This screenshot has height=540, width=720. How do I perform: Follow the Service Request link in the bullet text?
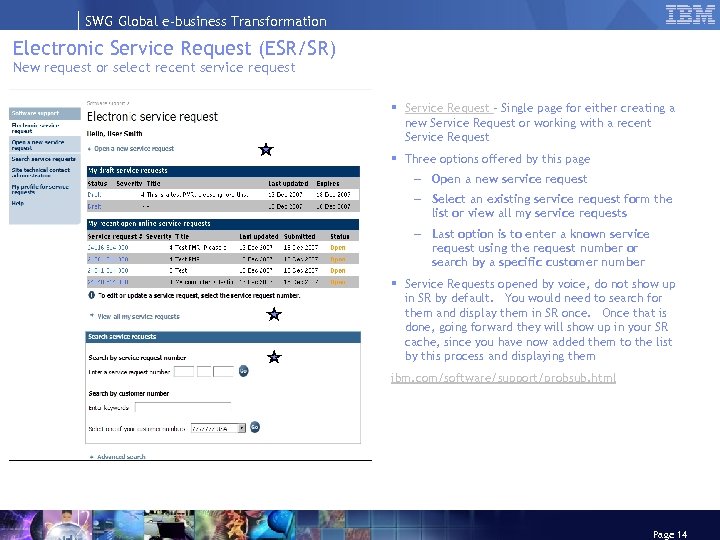(449, 108)
